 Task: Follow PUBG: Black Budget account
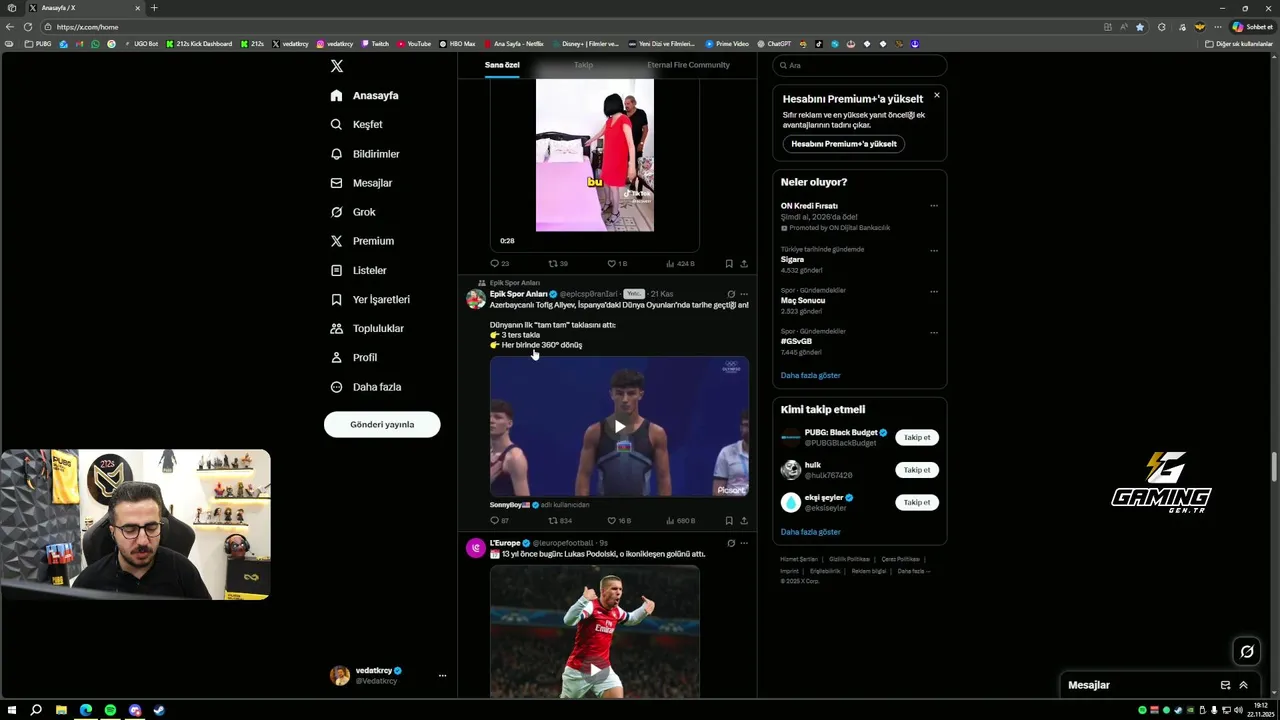point(917,437)
